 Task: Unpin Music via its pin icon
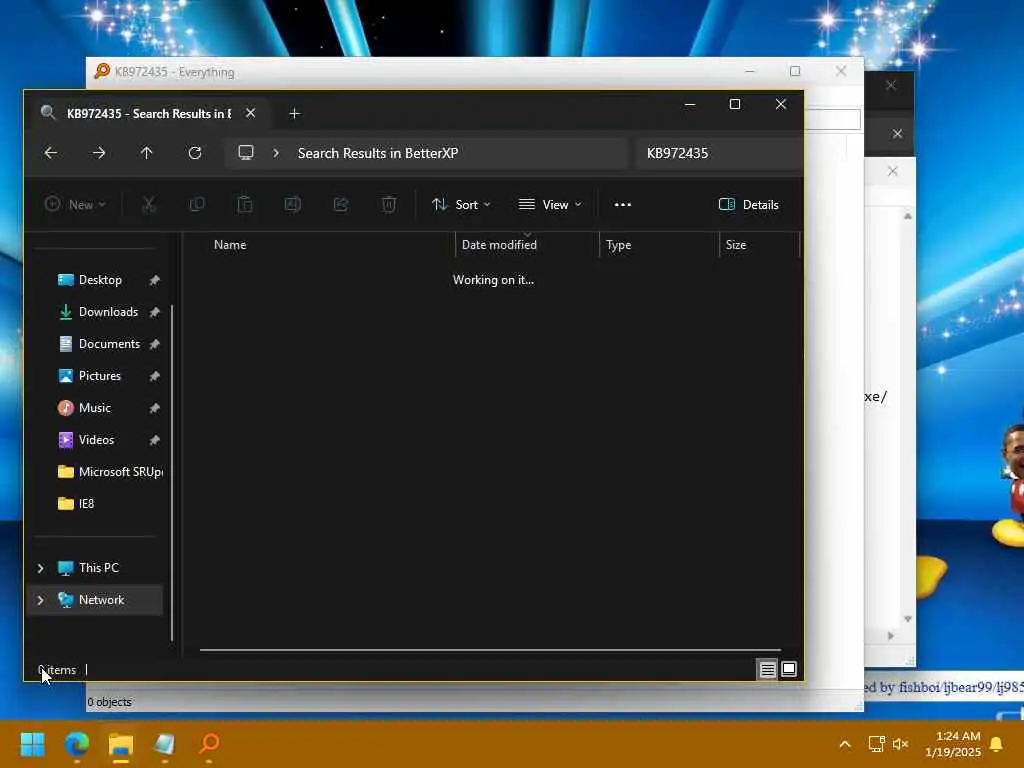tap(154, 408)
